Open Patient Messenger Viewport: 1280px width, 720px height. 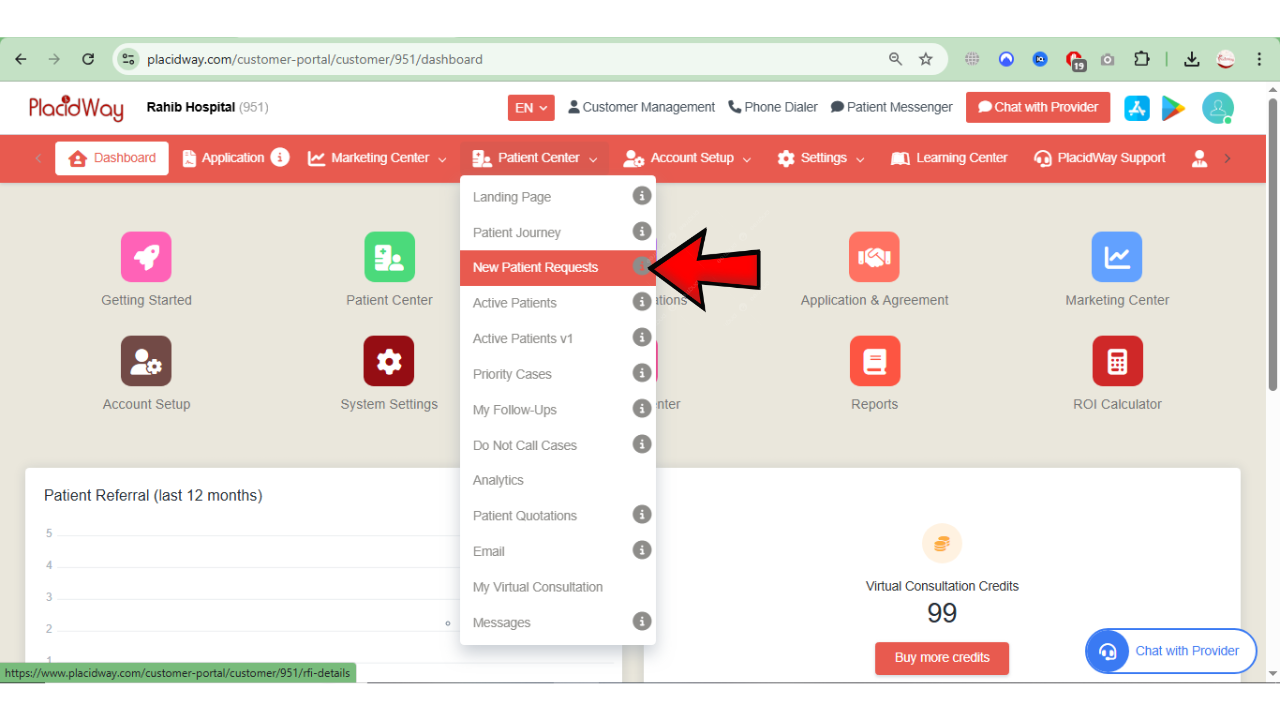point(890,107)
